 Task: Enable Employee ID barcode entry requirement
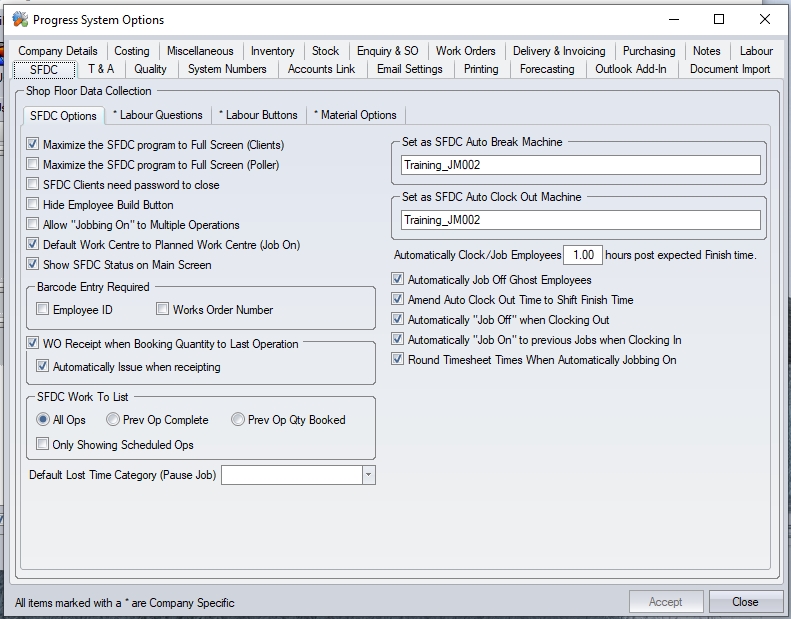43,310
